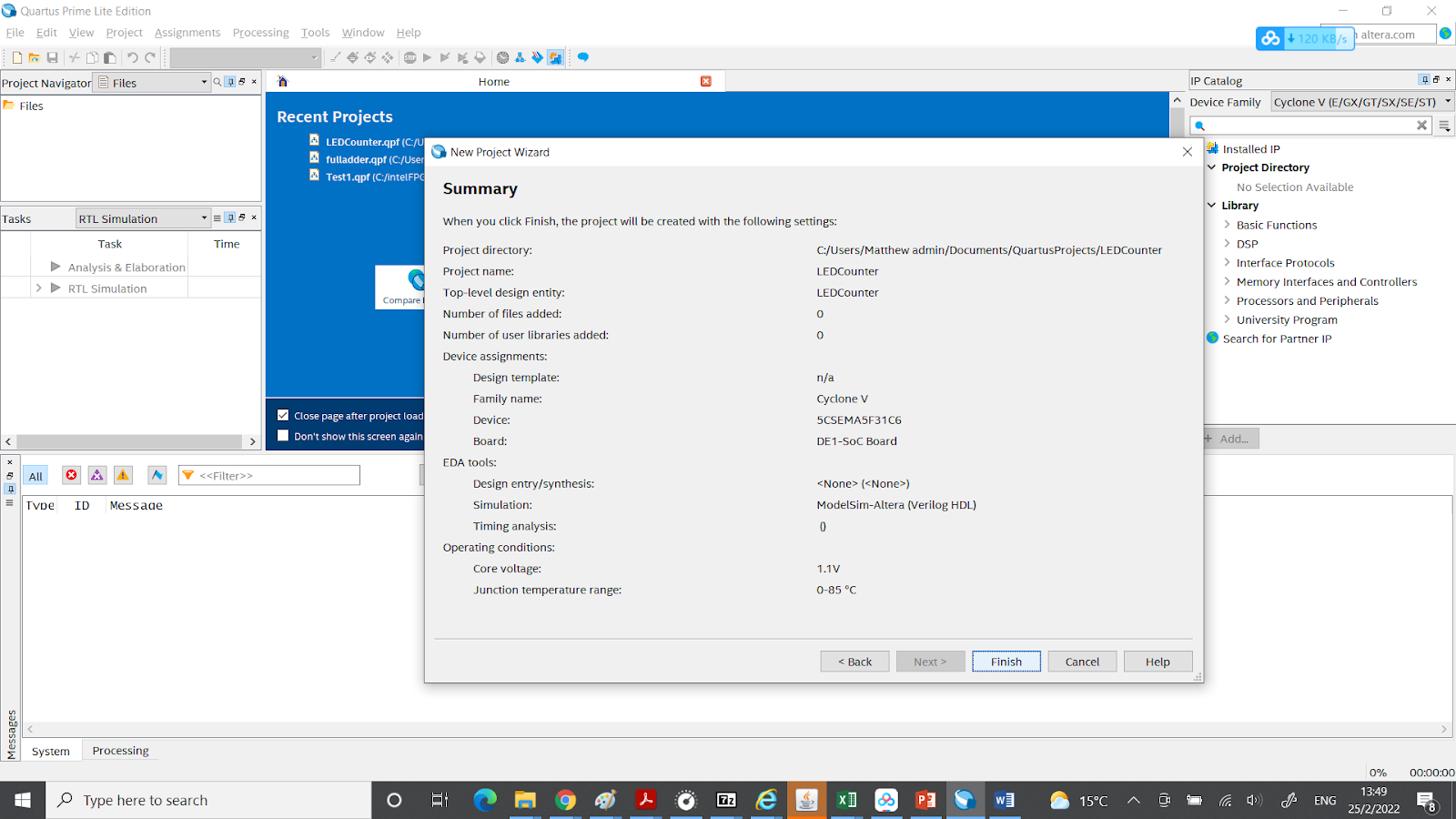Screen dimensions: 1456x819
Task: Click the Home tab house icon
Action: pyautogui.click(x=282, y=81)
